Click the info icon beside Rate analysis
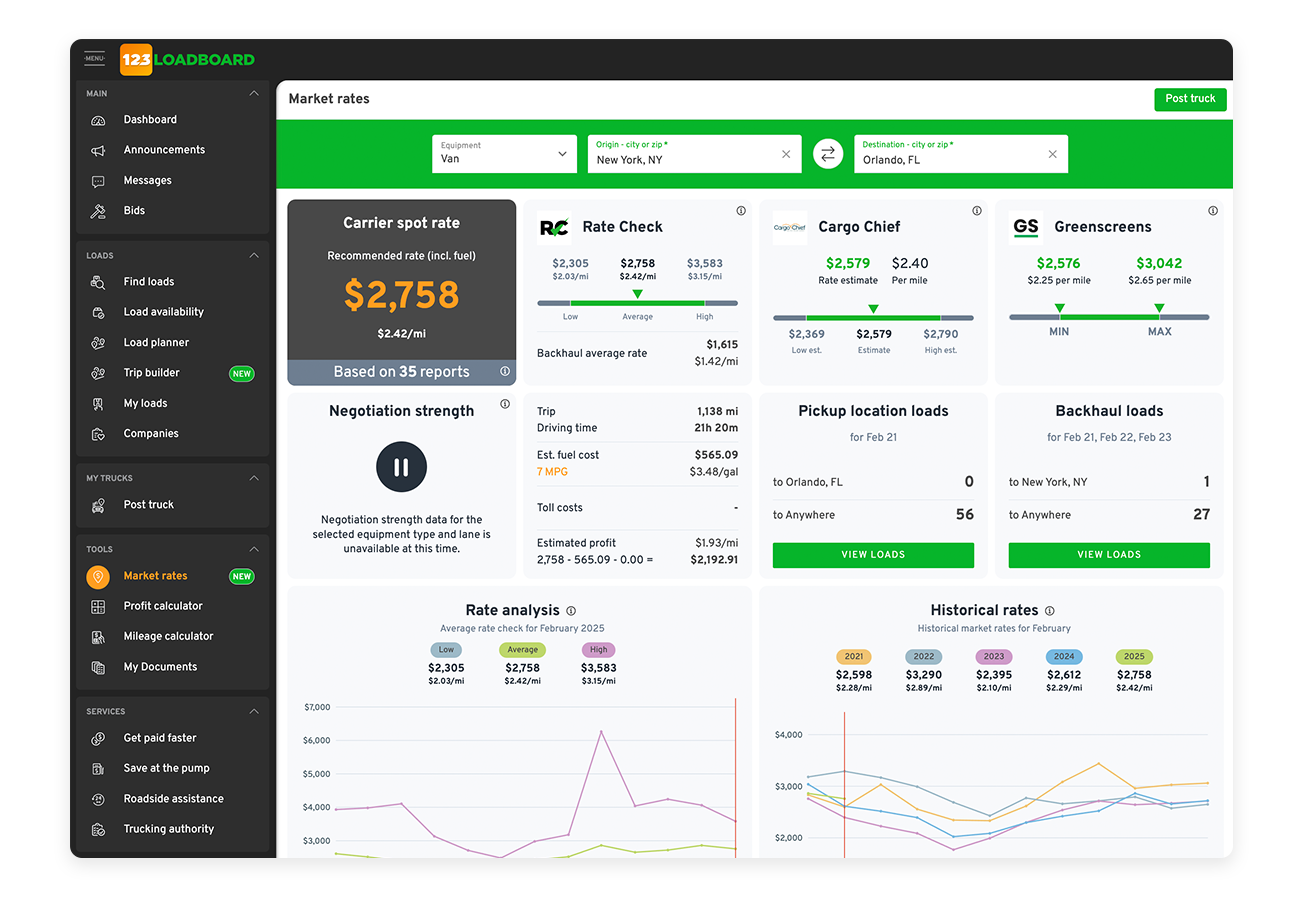This screenshot has height=900, width=1310. pos(571,610)
